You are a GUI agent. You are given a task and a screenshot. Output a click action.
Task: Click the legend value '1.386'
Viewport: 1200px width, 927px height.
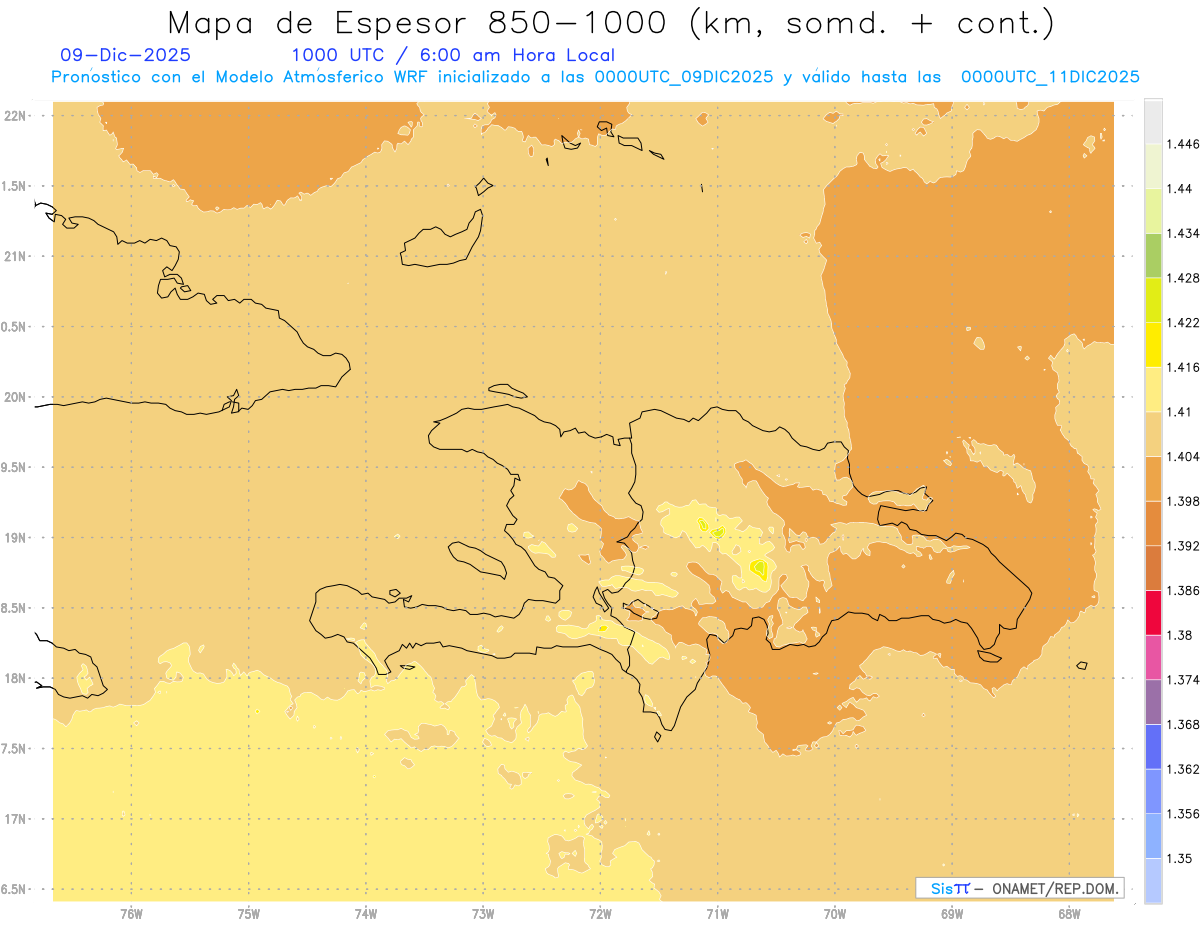(1184, 591)
